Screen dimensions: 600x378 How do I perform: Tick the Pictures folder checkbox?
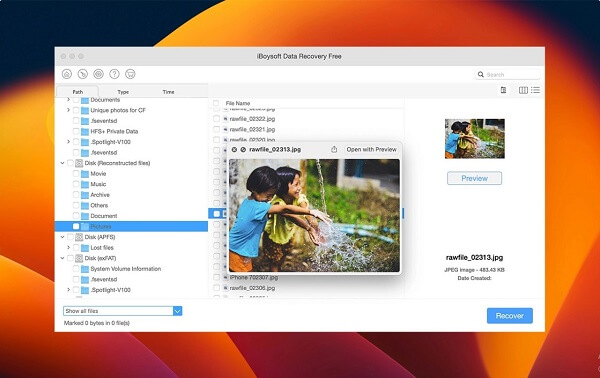point(76,226)
